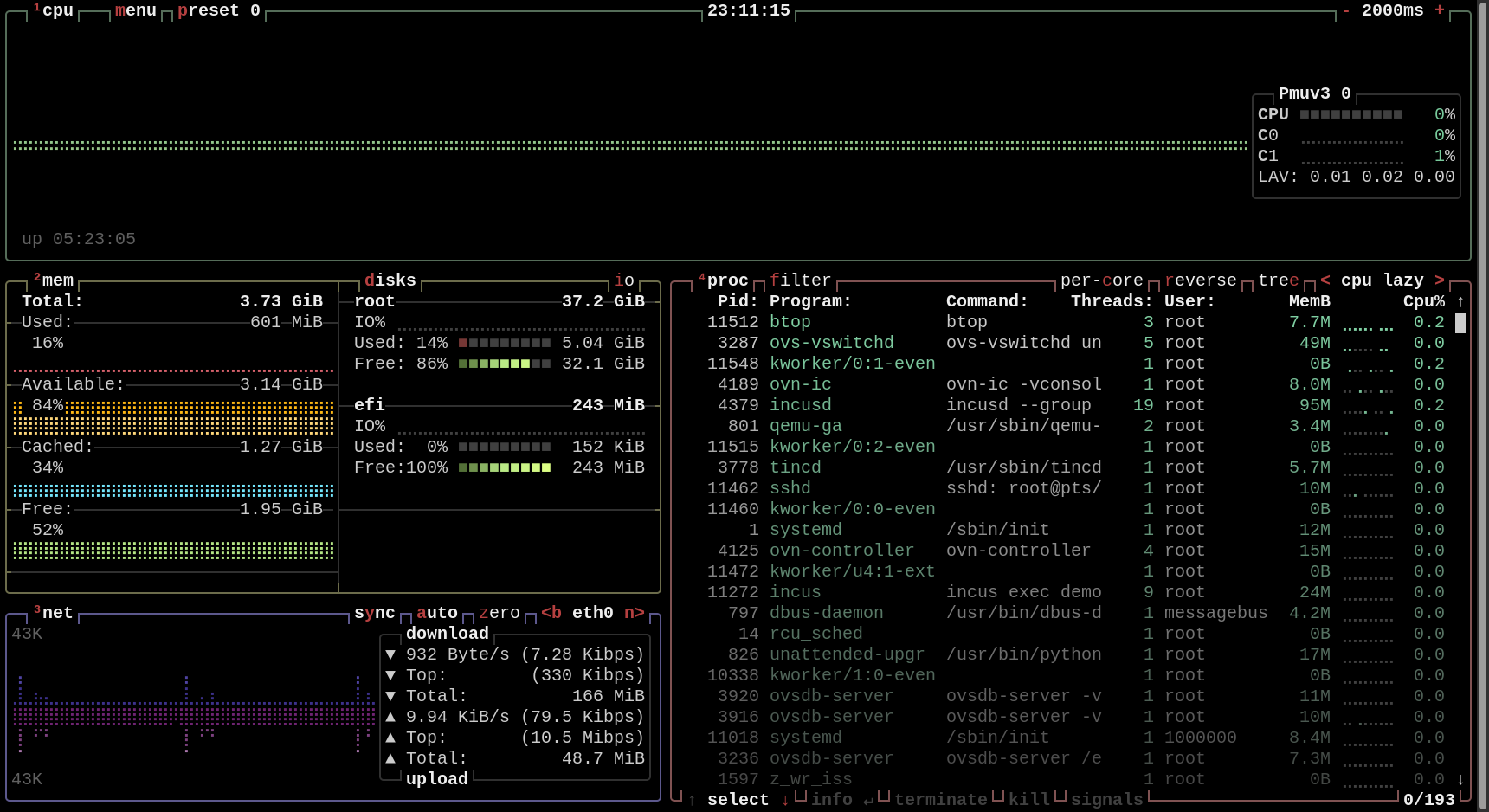1489x812 pixels.
Task: Switch to next network interface with n>
Action: tap(635, 613)
